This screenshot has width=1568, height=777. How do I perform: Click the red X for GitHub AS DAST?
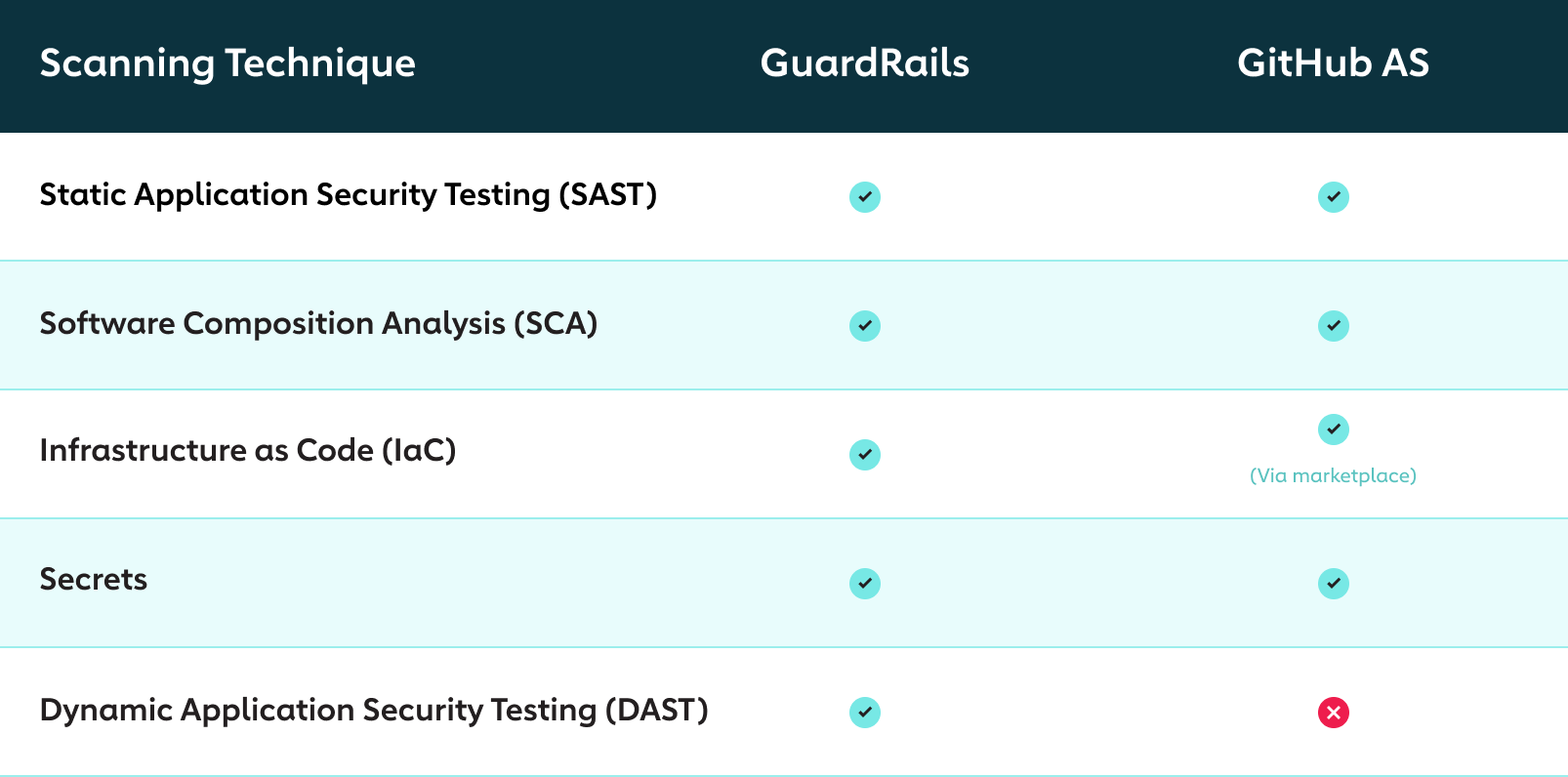click(x=1334, y=713)
